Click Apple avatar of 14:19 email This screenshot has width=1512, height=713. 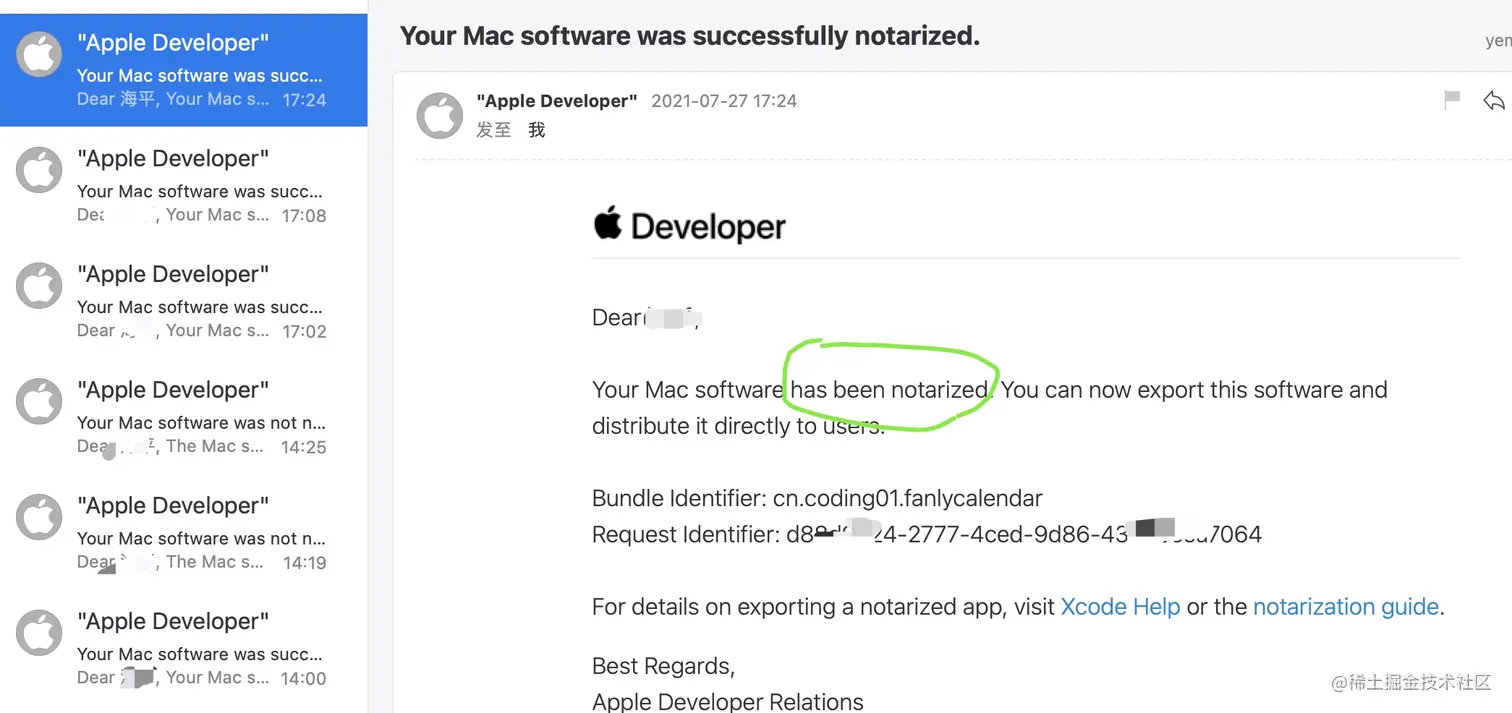tap(40, 517)
